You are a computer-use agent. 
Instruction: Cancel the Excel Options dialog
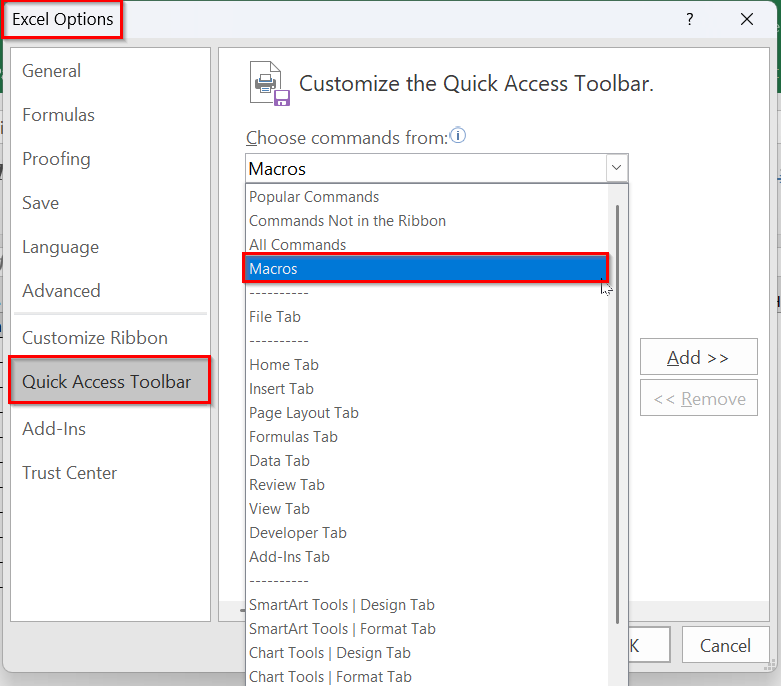(x=725, y=645)
